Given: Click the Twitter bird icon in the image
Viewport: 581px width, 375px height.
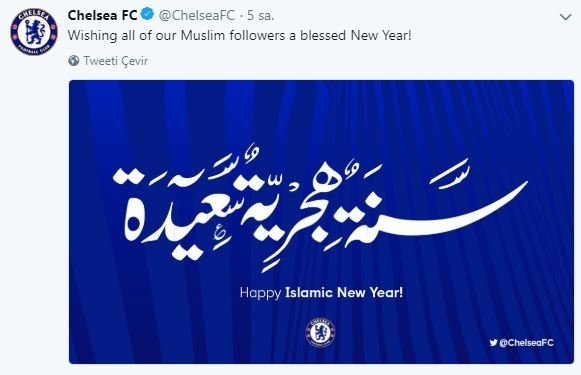Looking at the screenshot, I should 493,343.
